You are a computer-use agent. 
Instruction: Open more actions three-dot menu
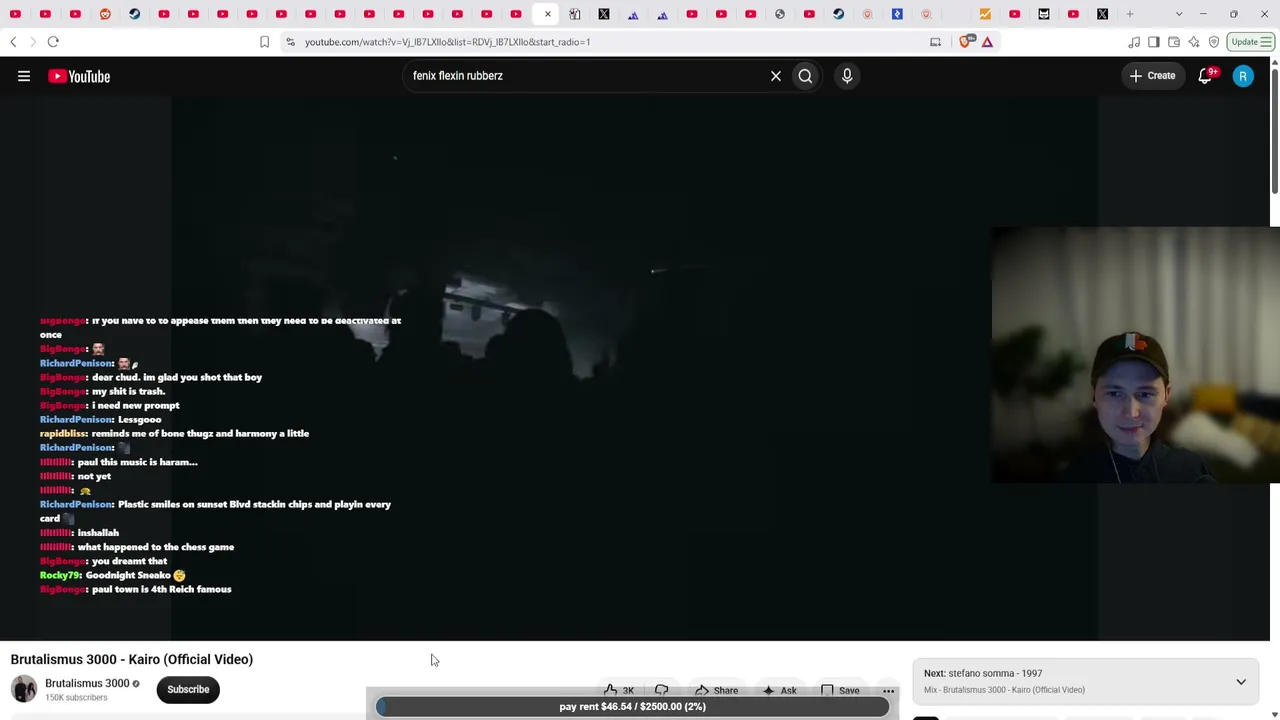click(x=888, y=690)
